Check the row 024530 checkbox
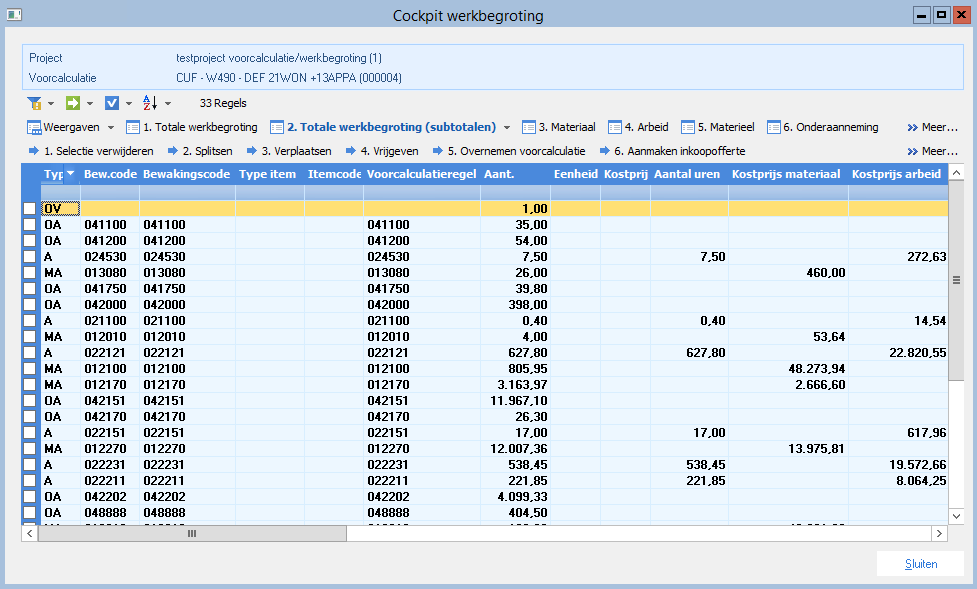Screen dimensions: 977x589 point(29,257)
